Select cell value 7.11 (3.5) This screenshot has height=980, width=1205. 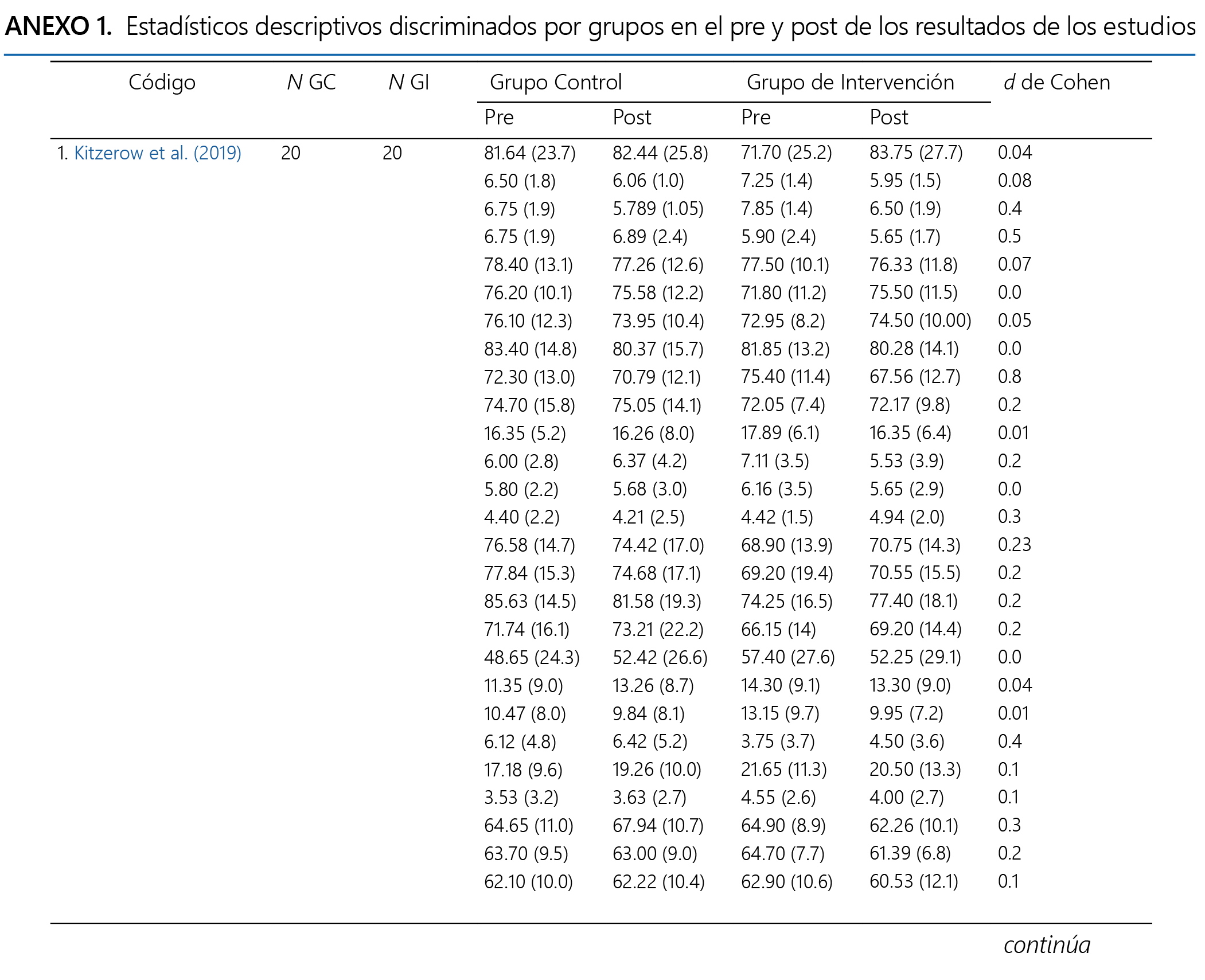775,462
